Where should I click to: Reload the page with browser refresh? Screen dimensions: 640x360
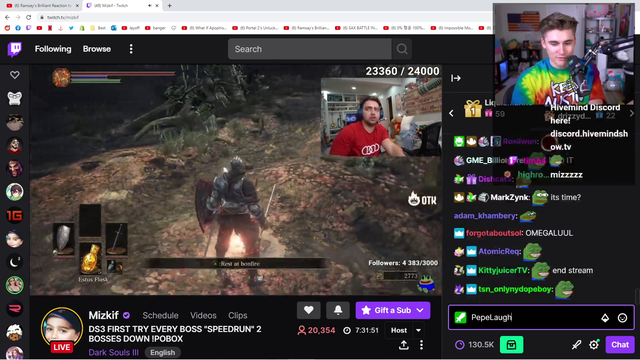pyautogui.click(x=28, y=17)
